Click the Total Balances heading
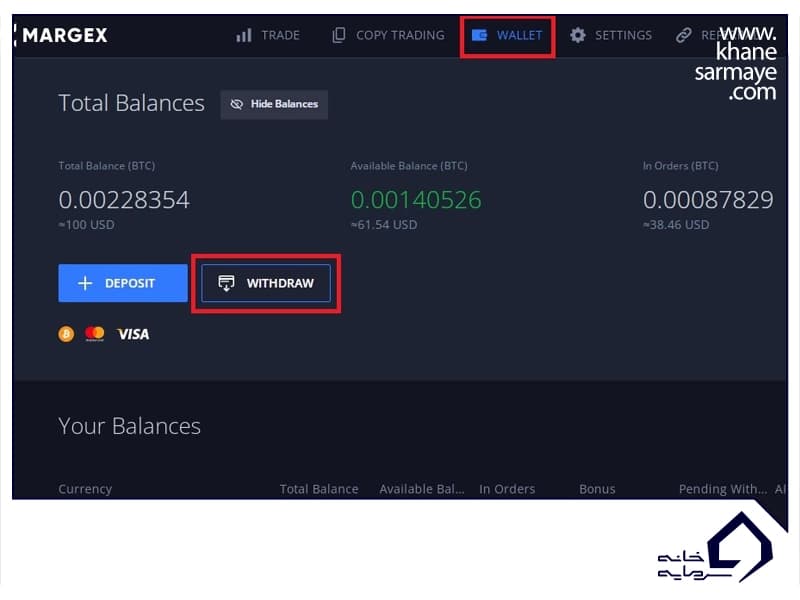Image resolution: width=800 pixels, height=600 pixels. [131, 103]
